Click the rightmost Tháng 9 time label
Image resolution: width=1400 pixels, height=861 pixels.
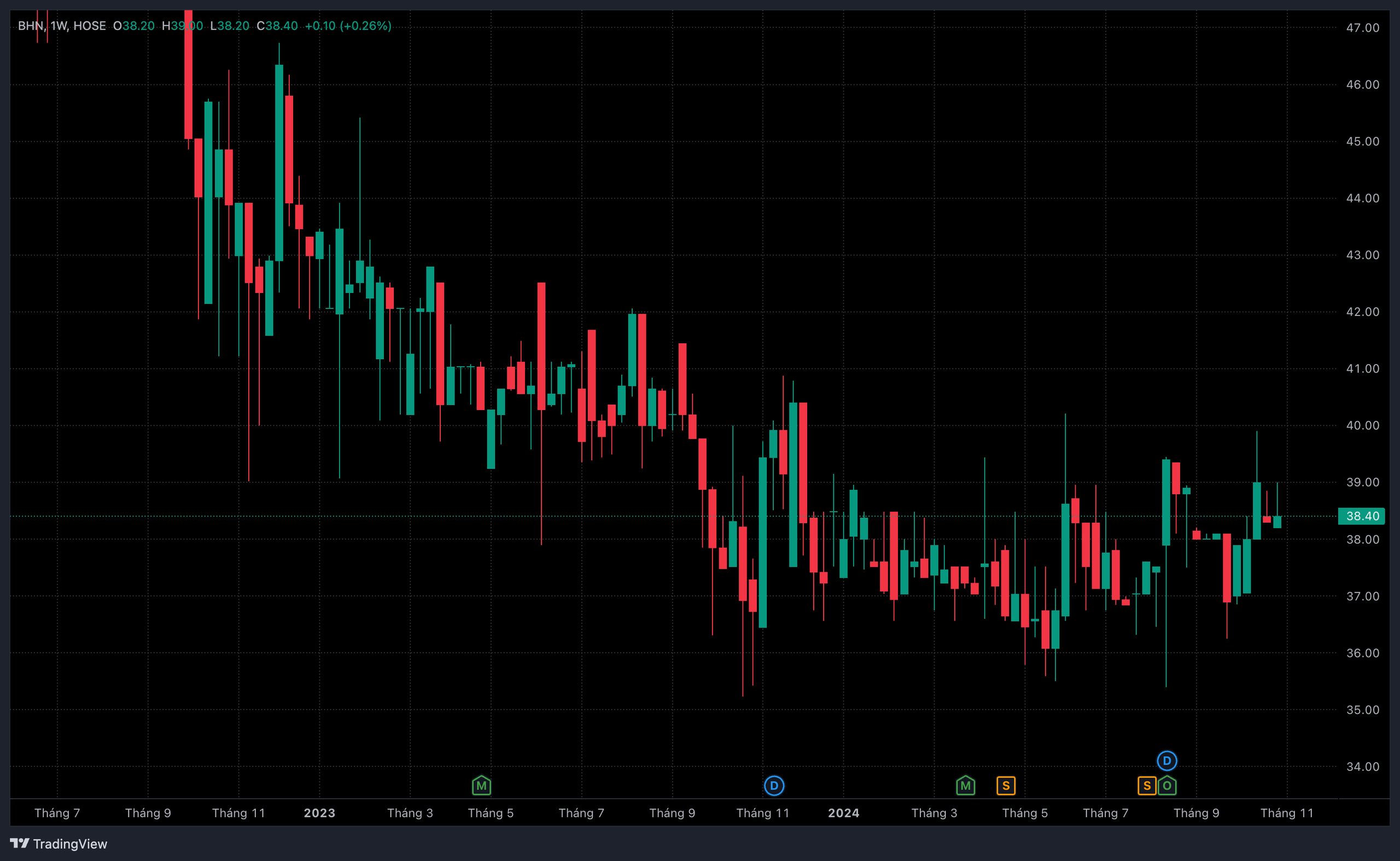1196,812
